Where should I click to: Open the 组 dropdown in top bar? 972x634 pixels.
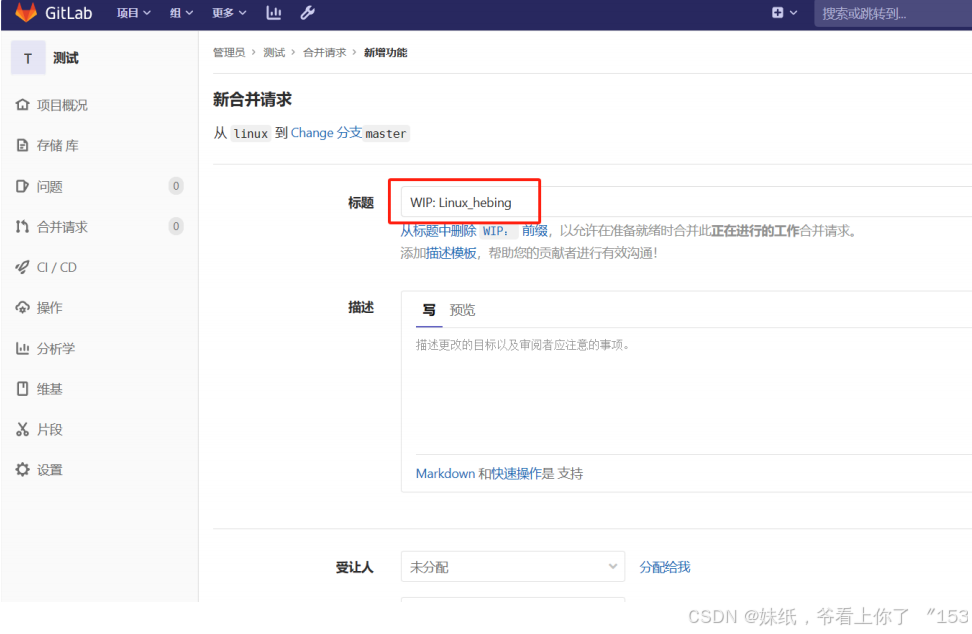click(181, 13)
